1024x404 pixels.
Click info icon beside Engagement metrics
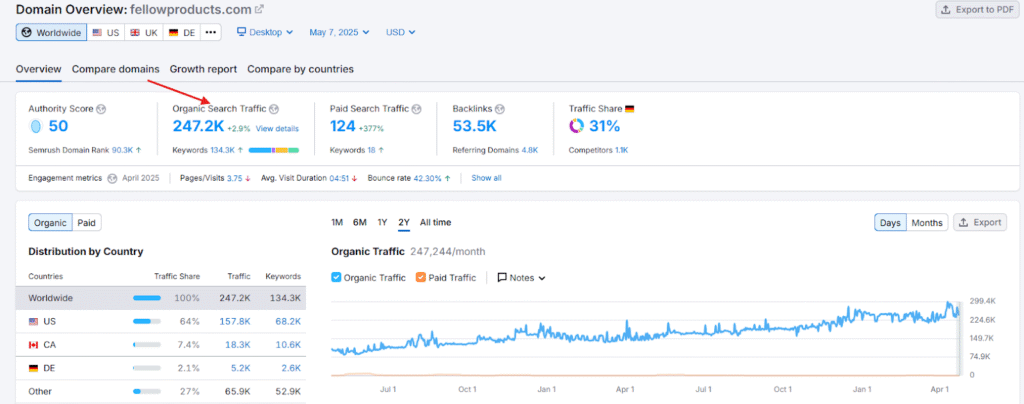[112, 178]
